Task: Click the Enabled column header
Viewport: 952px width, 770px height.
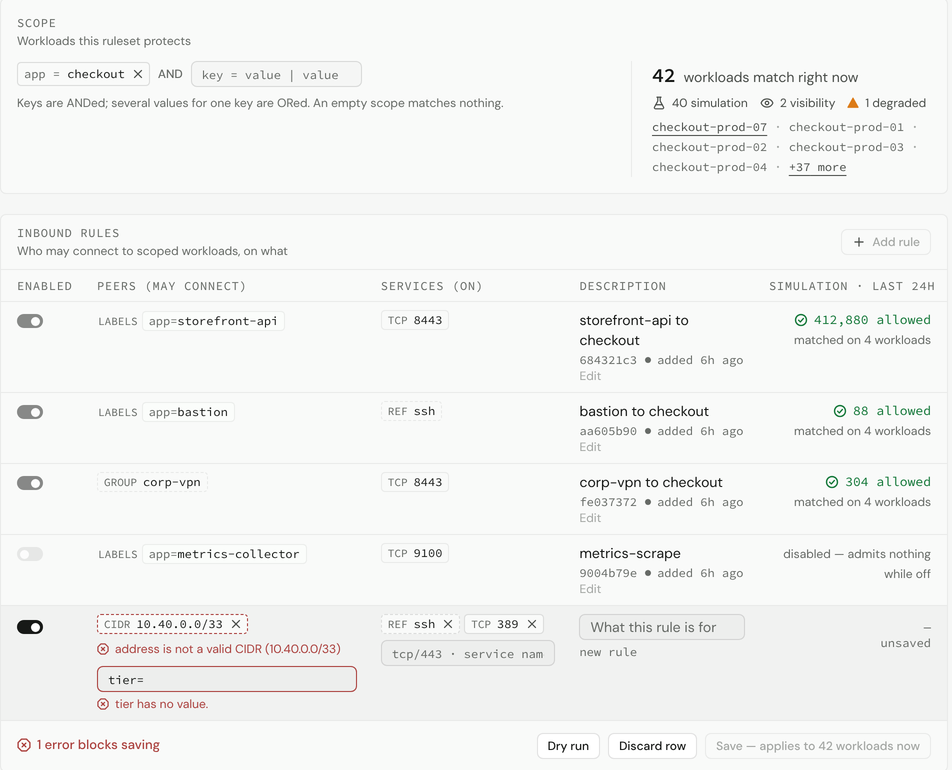Action: point(44,287)
